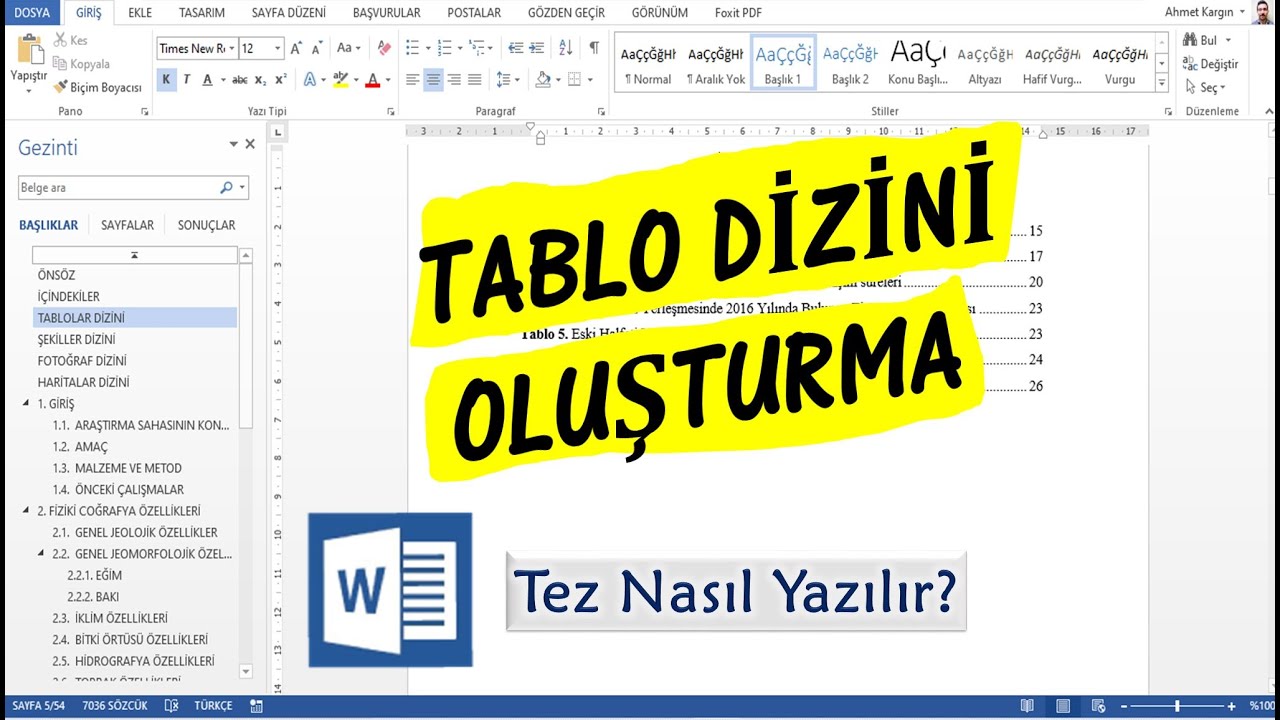Open line spacing dropdown
Screen dimensions: 1280x720
[509, 79]
